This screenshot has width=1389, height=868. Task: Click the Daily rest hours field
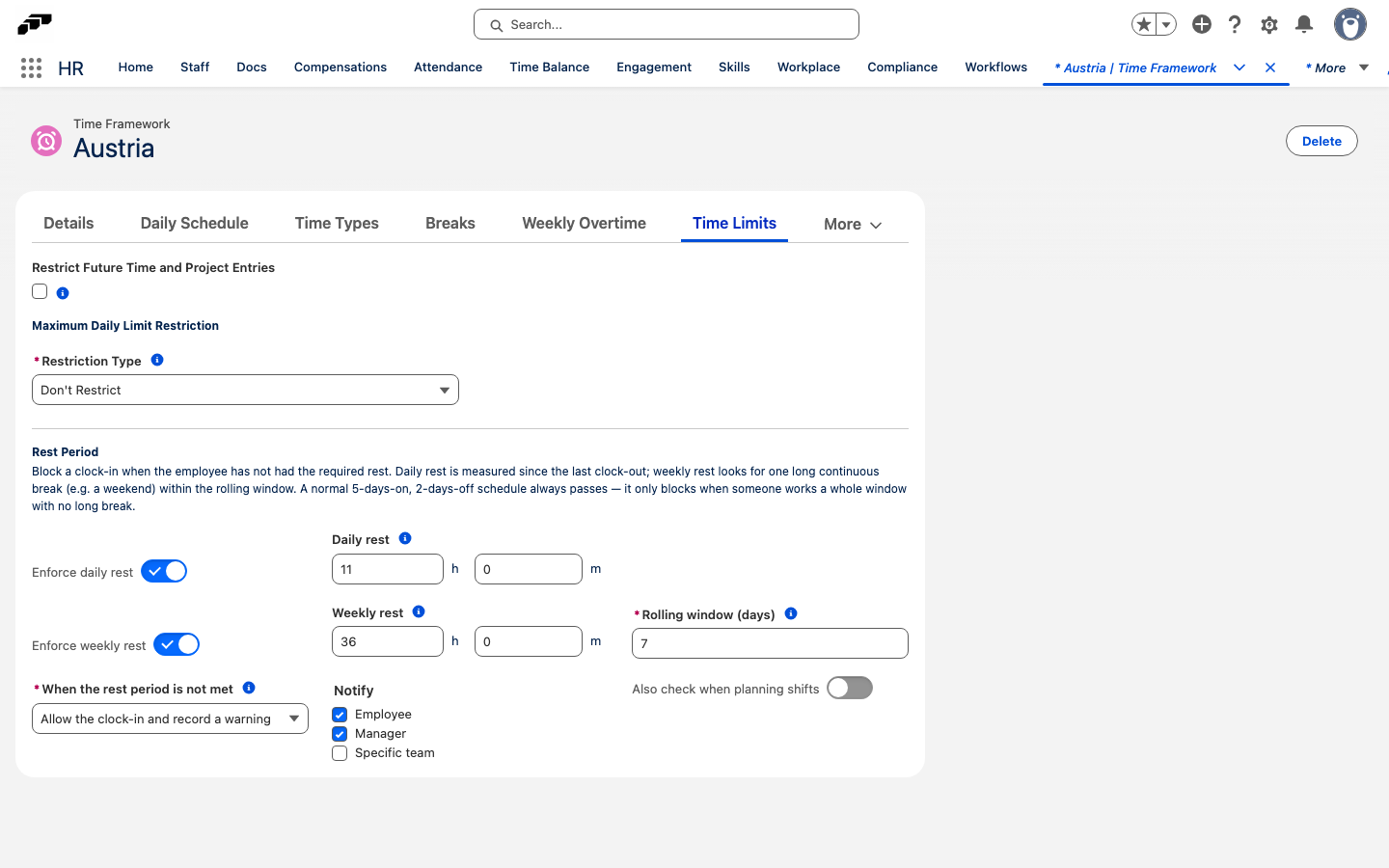[388, 569]
